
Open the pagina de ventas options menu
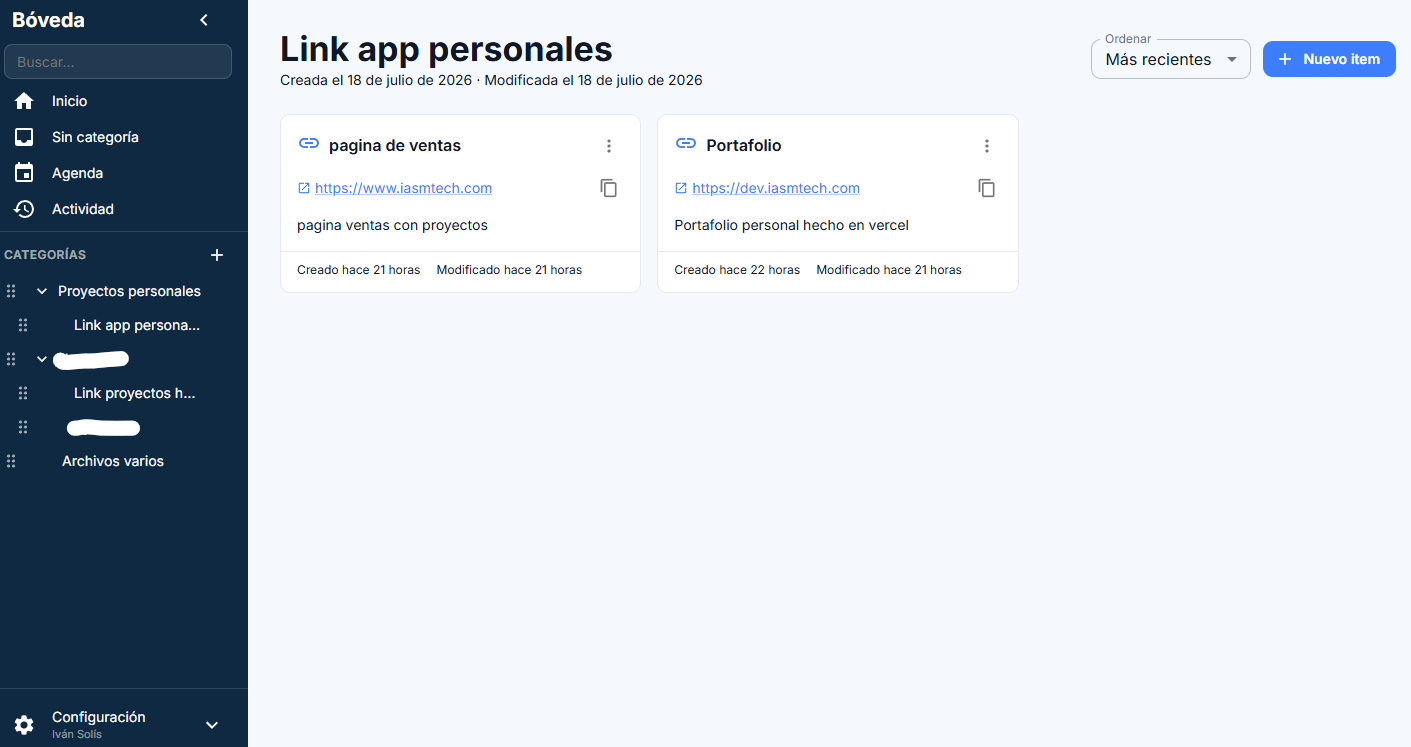[x=609, y=146]
